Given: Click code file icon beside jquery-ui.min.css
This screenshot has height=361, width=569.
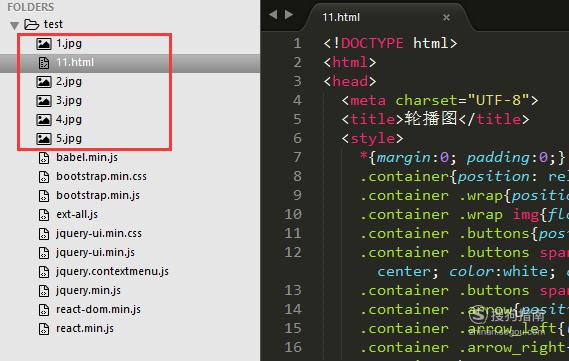Looking at the screenshot, I should 44,234.
